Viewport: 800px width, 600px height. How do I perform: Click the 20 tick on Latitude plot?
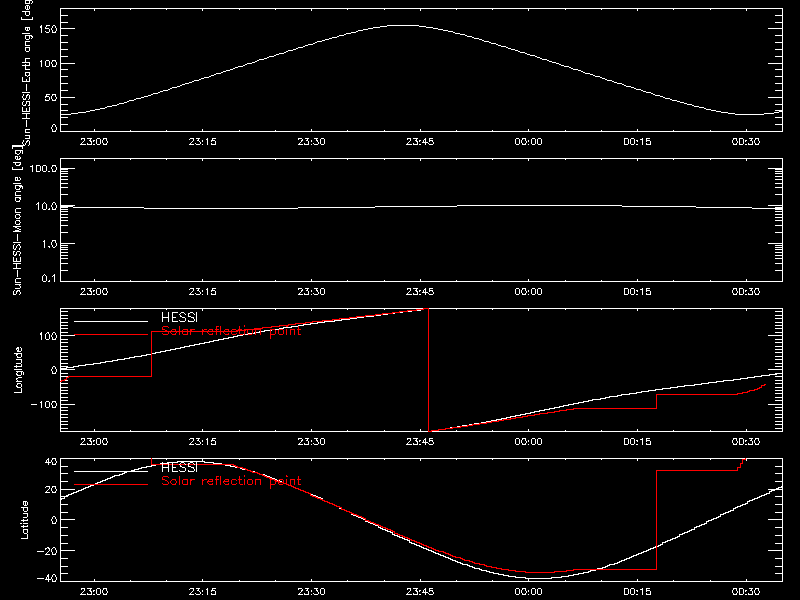click(x=51, y=490)
